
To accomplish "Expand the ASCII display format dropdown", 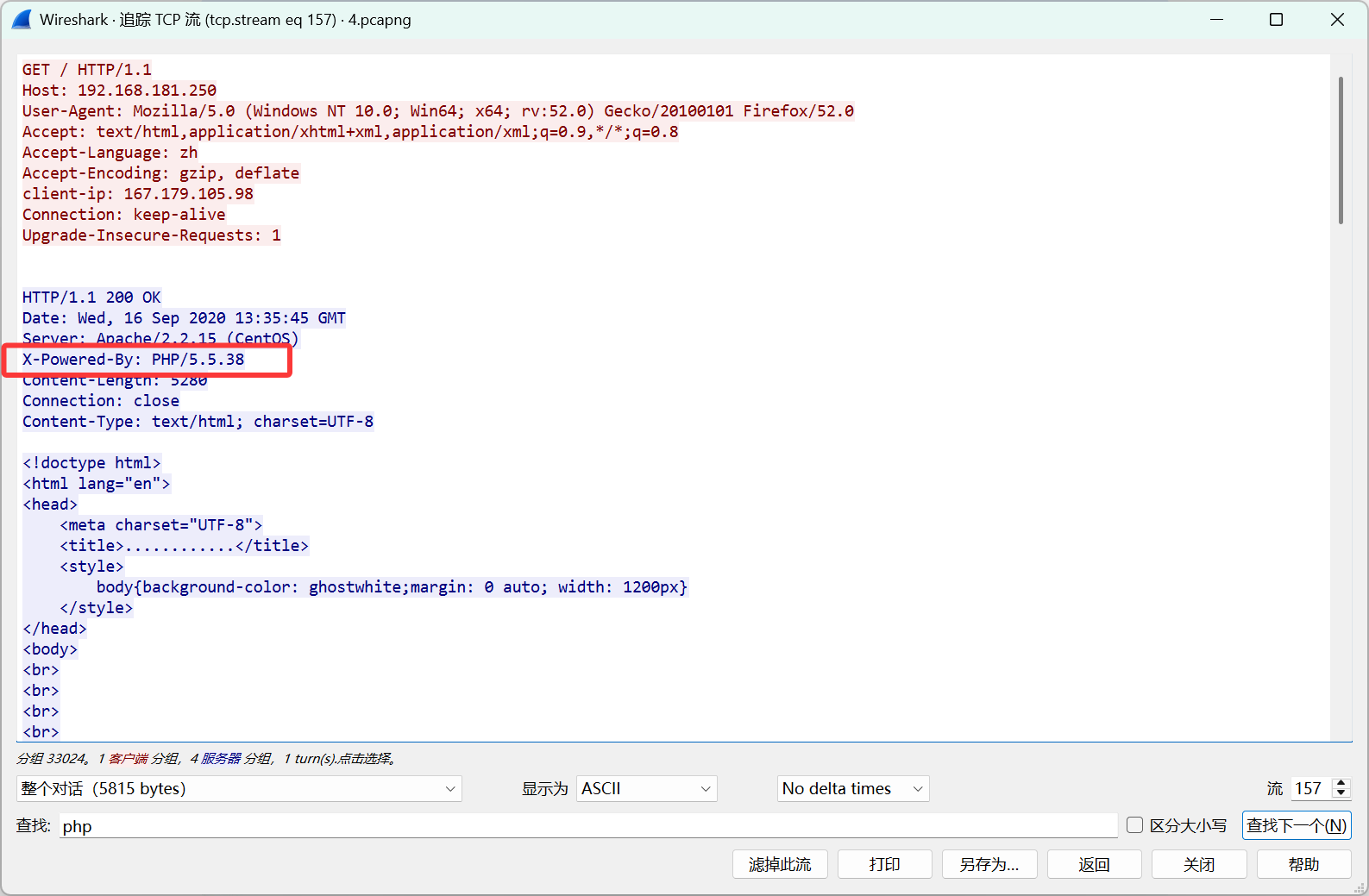I will tap(646, 788).
